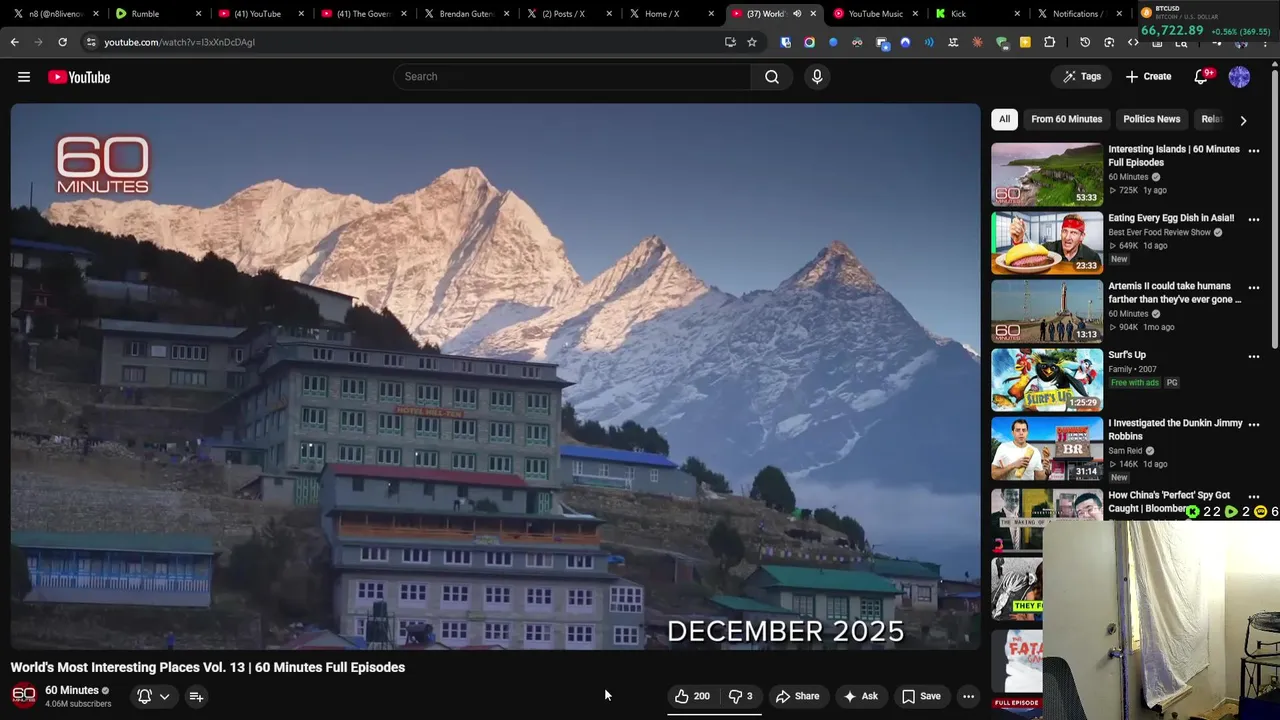The image size is (1280, 720).
Task: Click the add-to-queue icon beside channel
Action: (x=196, y=696)
